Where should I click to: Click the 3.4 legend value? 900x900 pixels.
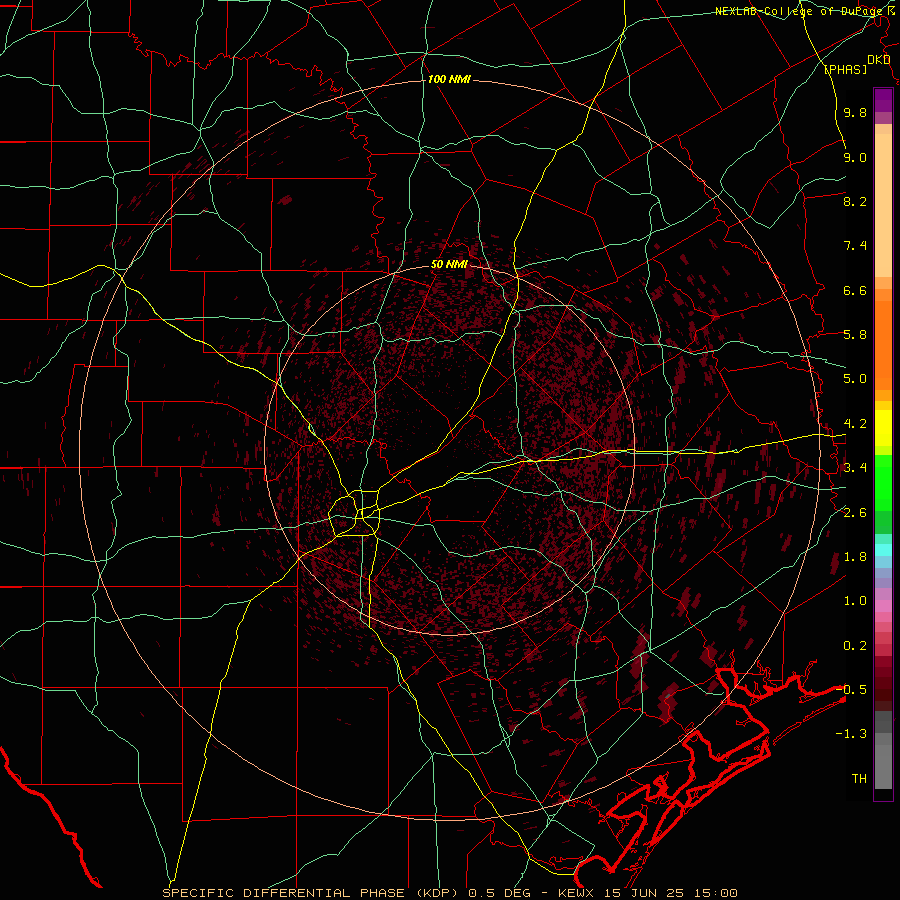855,468
